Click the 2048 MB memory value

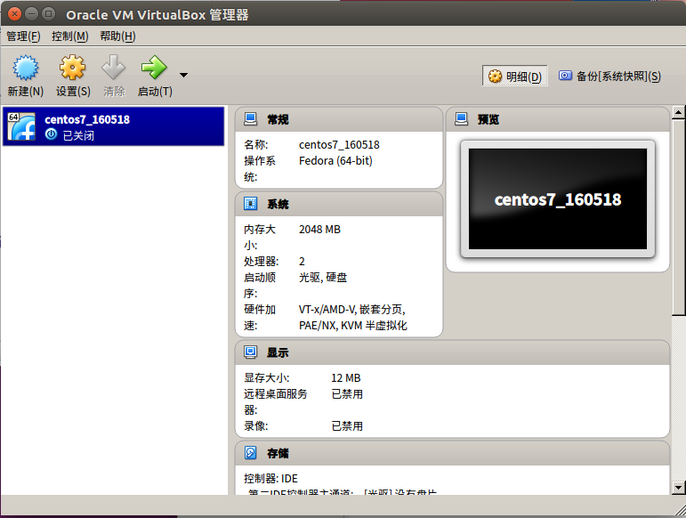pos(319,229)
